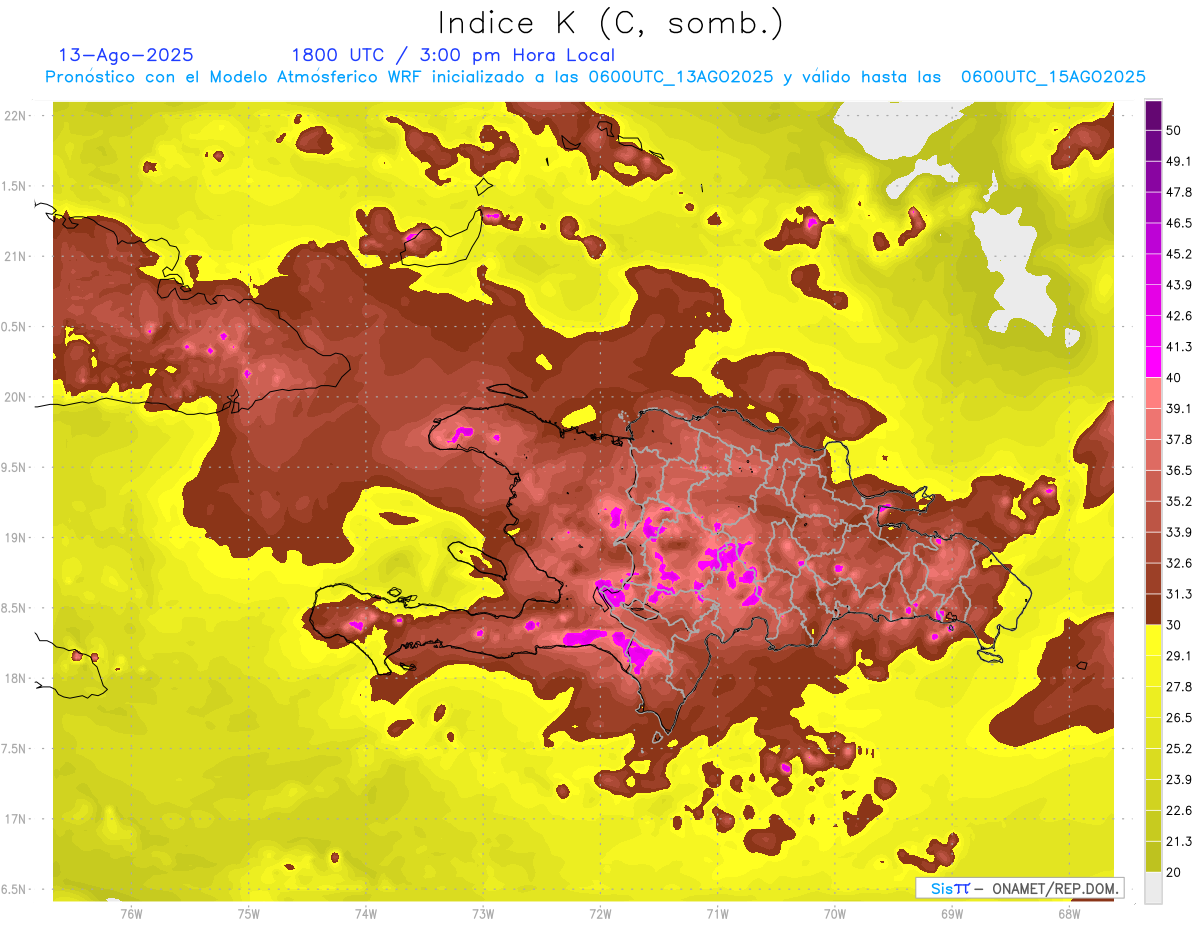Click the "17N" latitude label
This screenshot has width=1200, height=927.
tap(15, 819)
